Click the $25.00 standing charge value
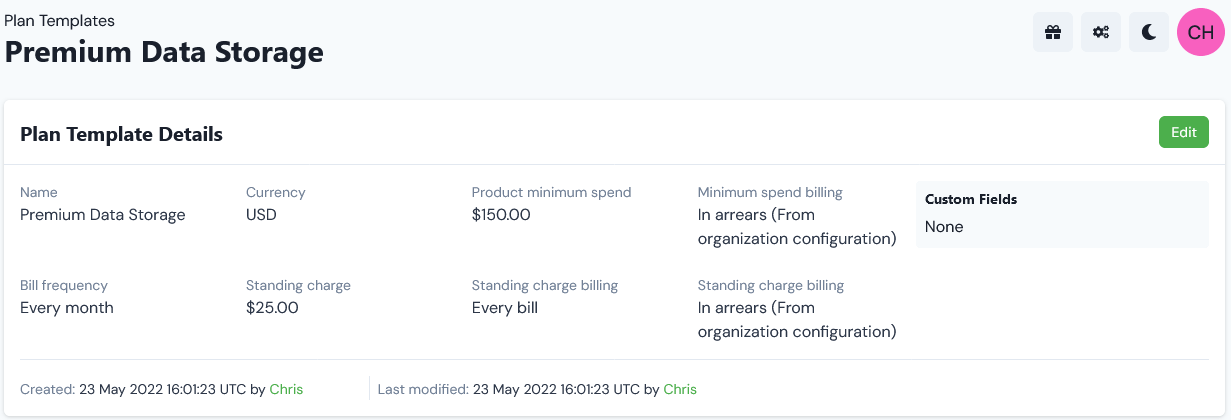1231x420 pixels. point(272,307)
